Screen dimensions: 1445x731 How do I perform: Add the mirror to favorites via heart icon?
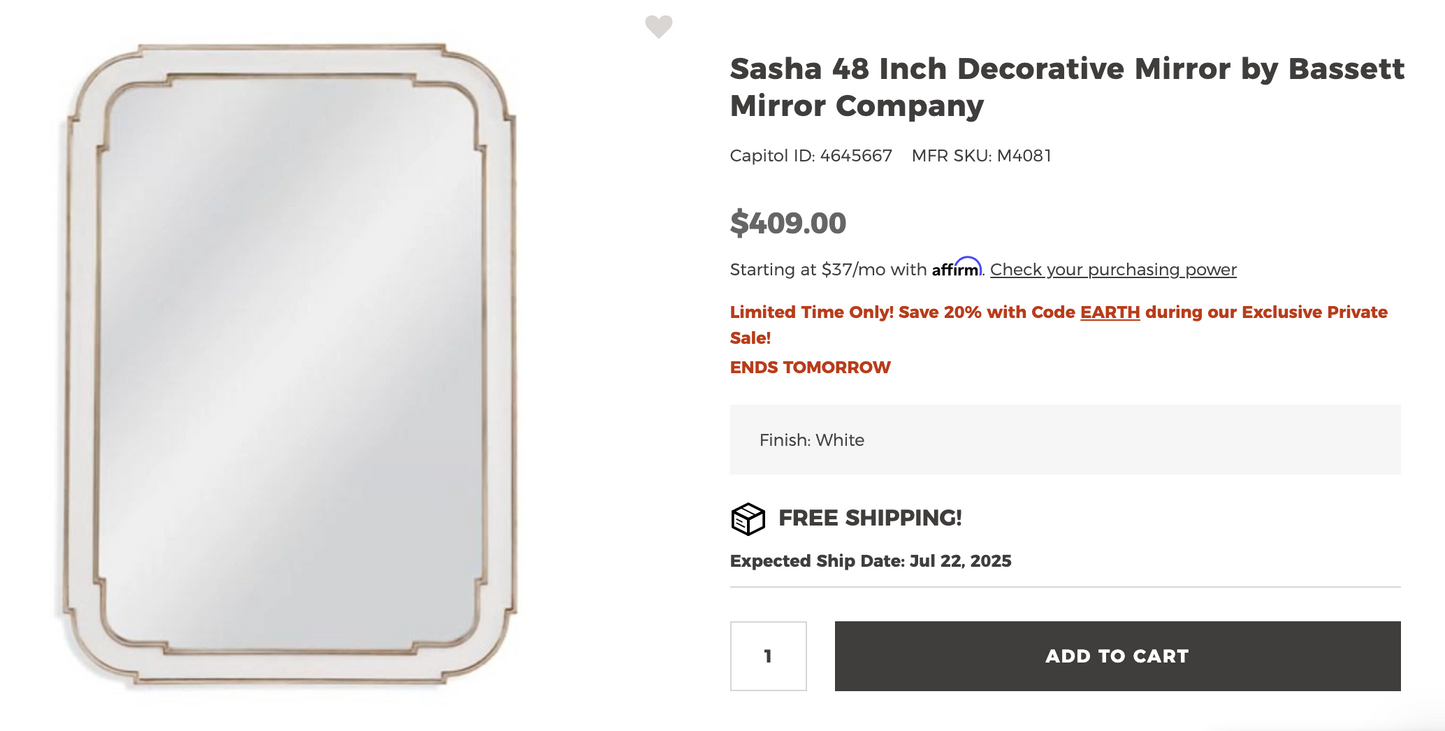pyautogui.click(x=659, y=26)
